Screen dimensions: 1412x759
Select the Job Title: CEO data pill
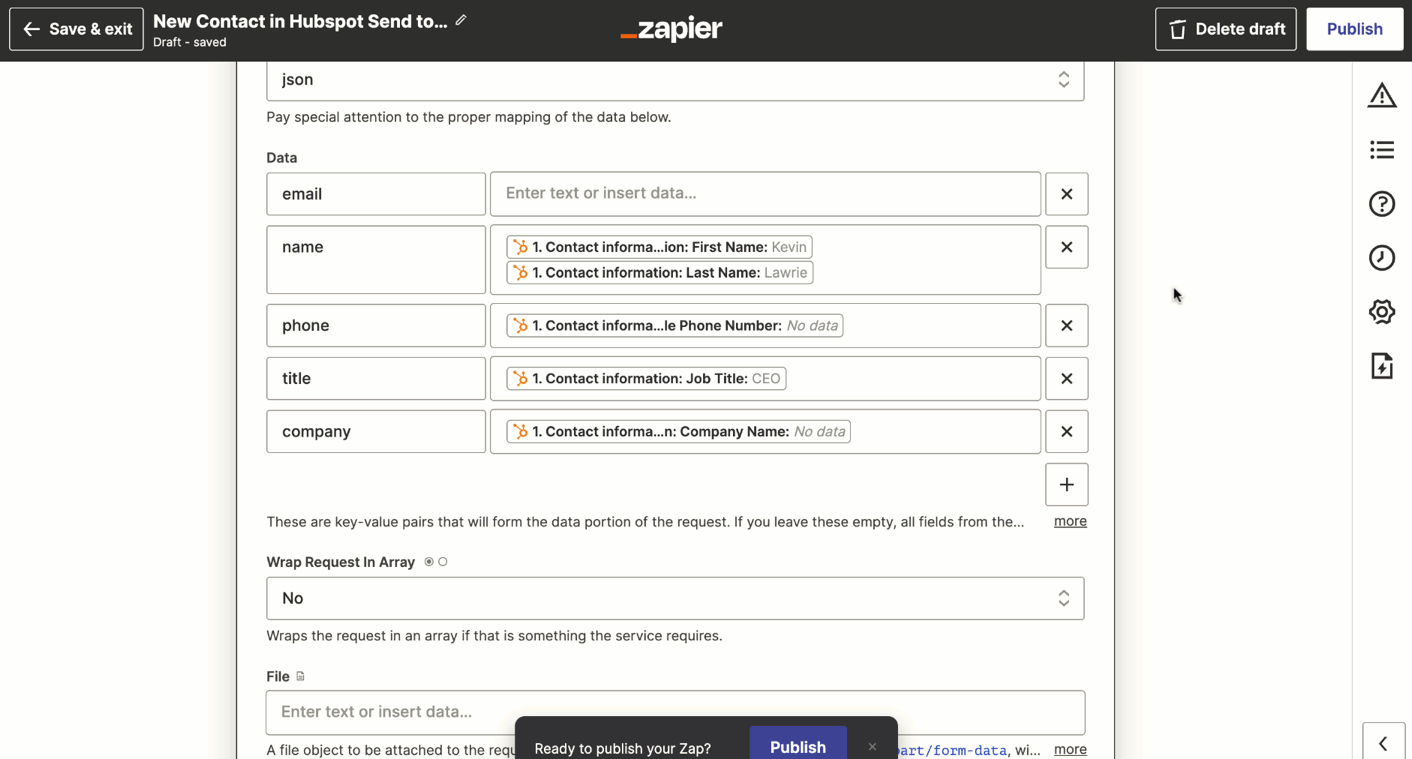646,379
